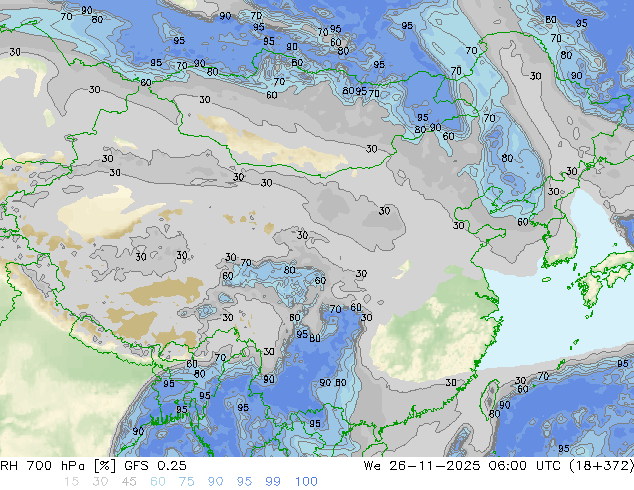Click legend value "99" in the color scale

coord(273,482)
